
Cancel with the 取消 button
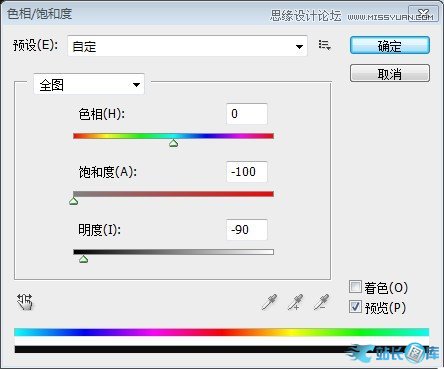click(x=390, y=73)
